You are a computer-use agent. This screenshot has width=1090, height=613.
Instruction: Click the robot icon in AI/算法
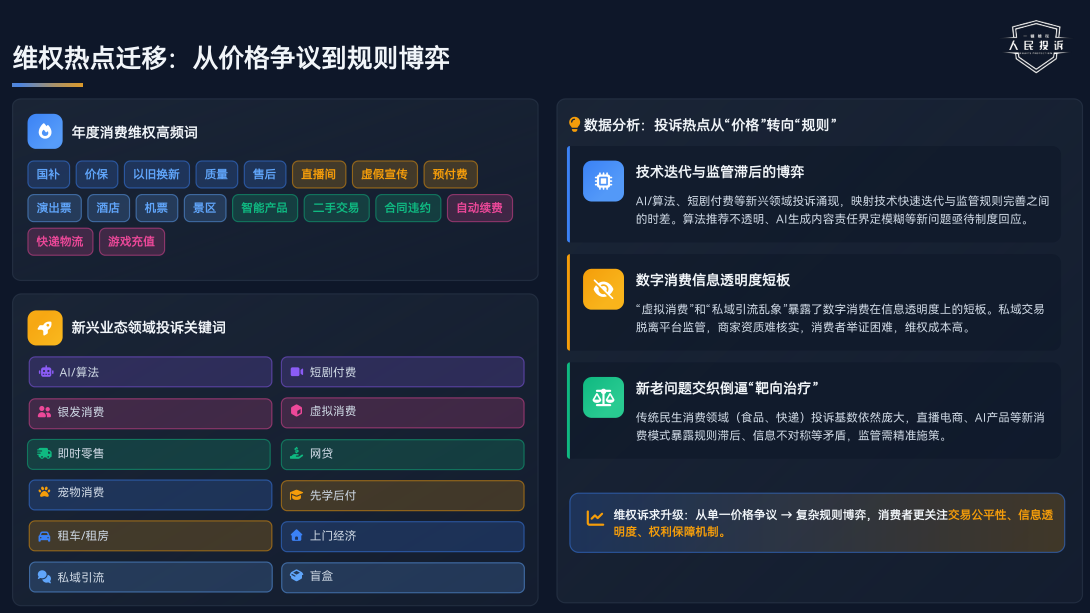46,372
